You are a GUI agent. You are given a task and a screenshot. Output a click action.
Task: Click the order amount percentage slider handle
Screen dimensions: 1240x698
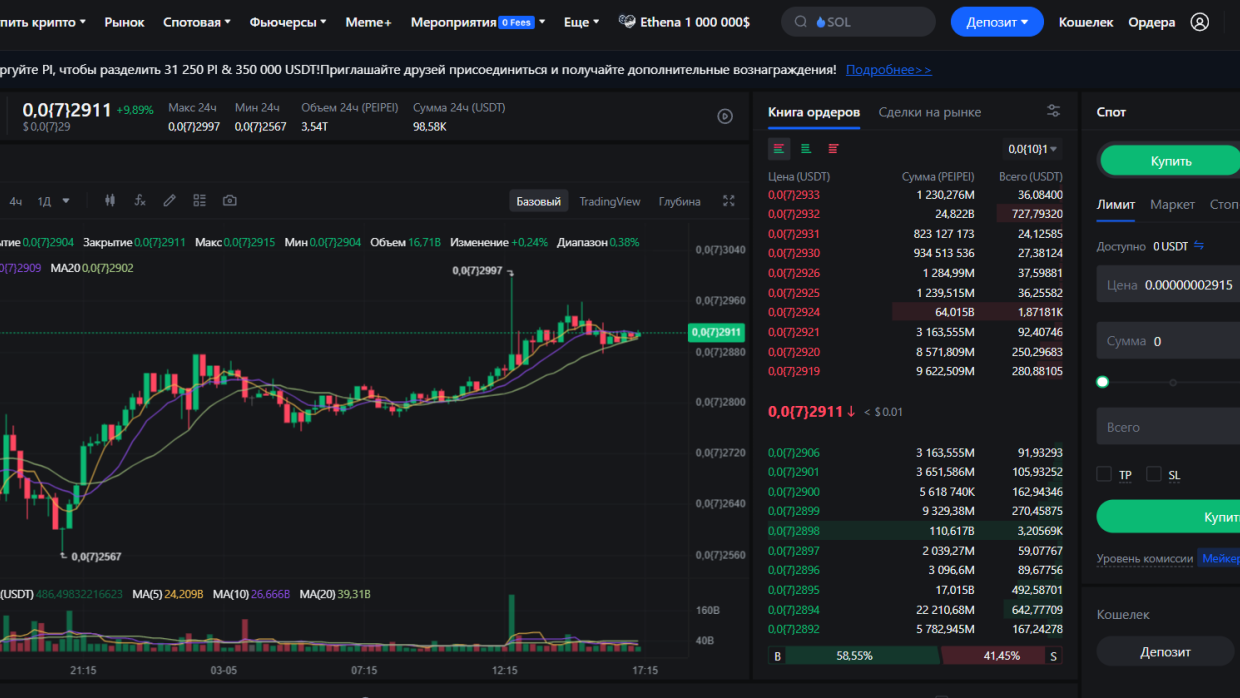[1103, 382]
